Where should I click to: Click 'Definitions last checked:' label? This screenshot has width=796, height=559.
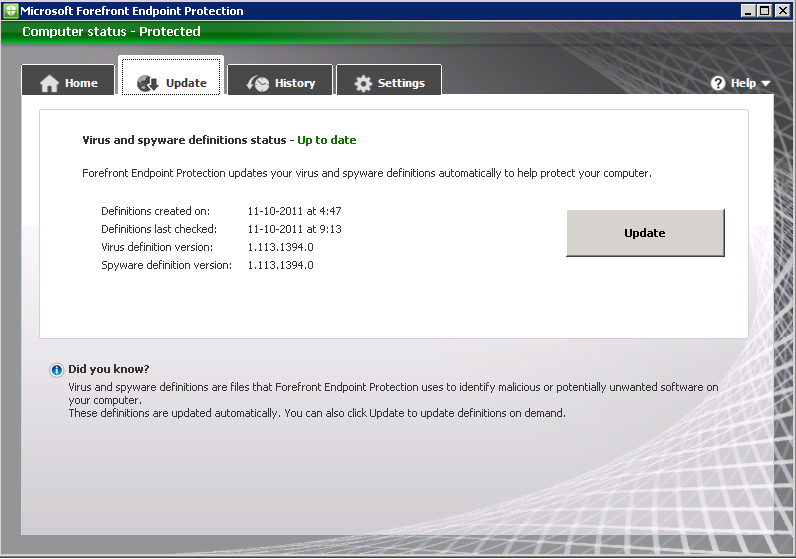point(159,229)
